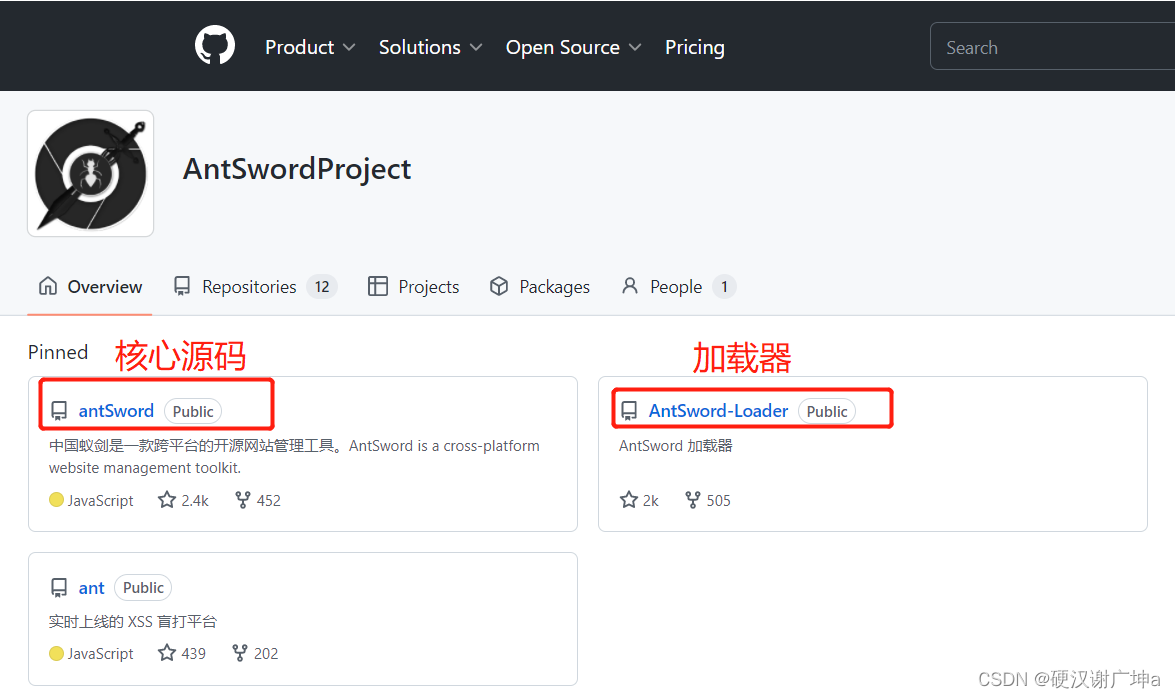Viewport: 1175px width, 698px height.
Task: Open the Repositories tab
Action: click(x=255, y=286)
